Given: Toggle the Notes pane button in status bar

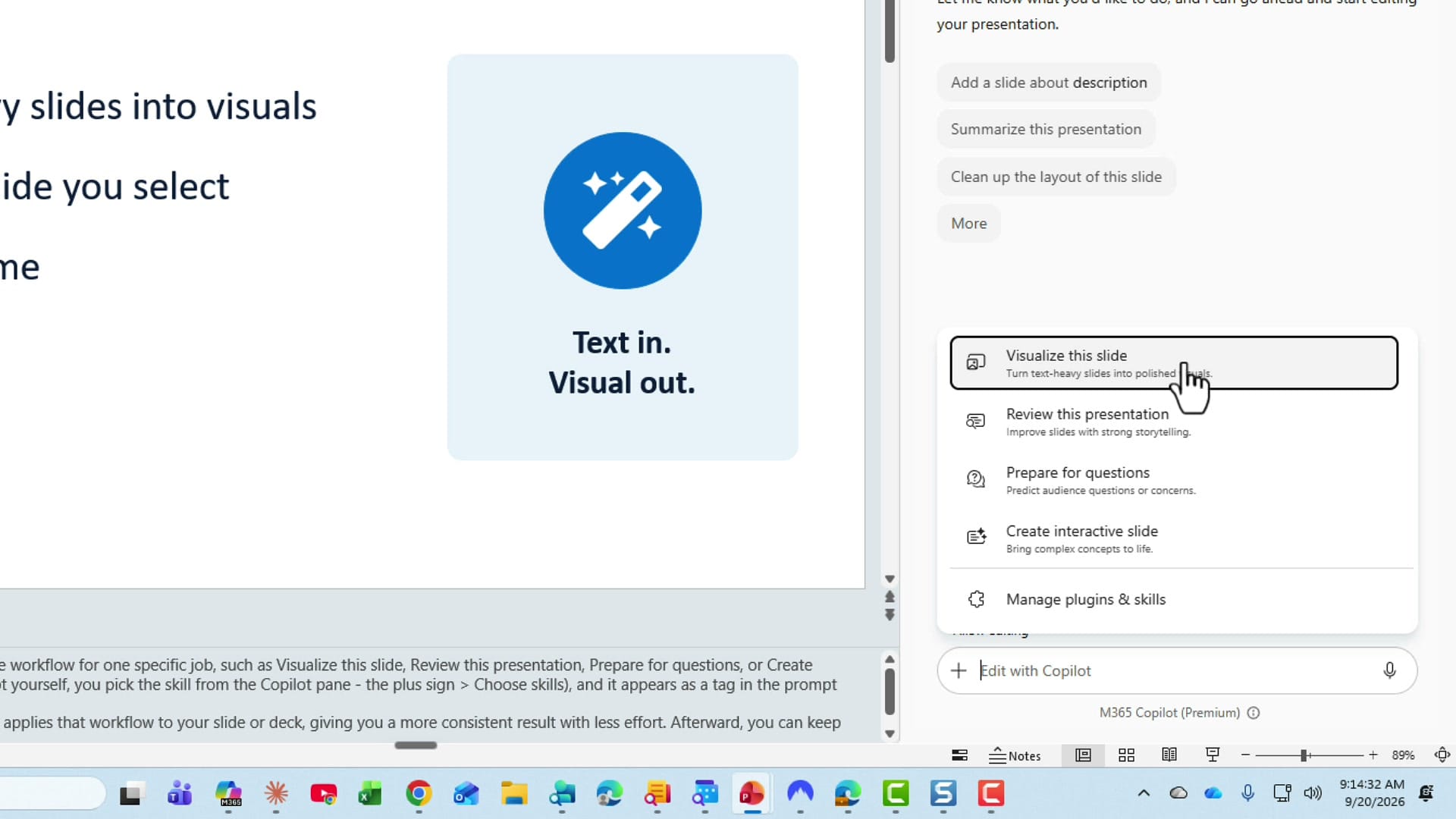Looking at the screenshot, I should click(x=1015, y=755).
